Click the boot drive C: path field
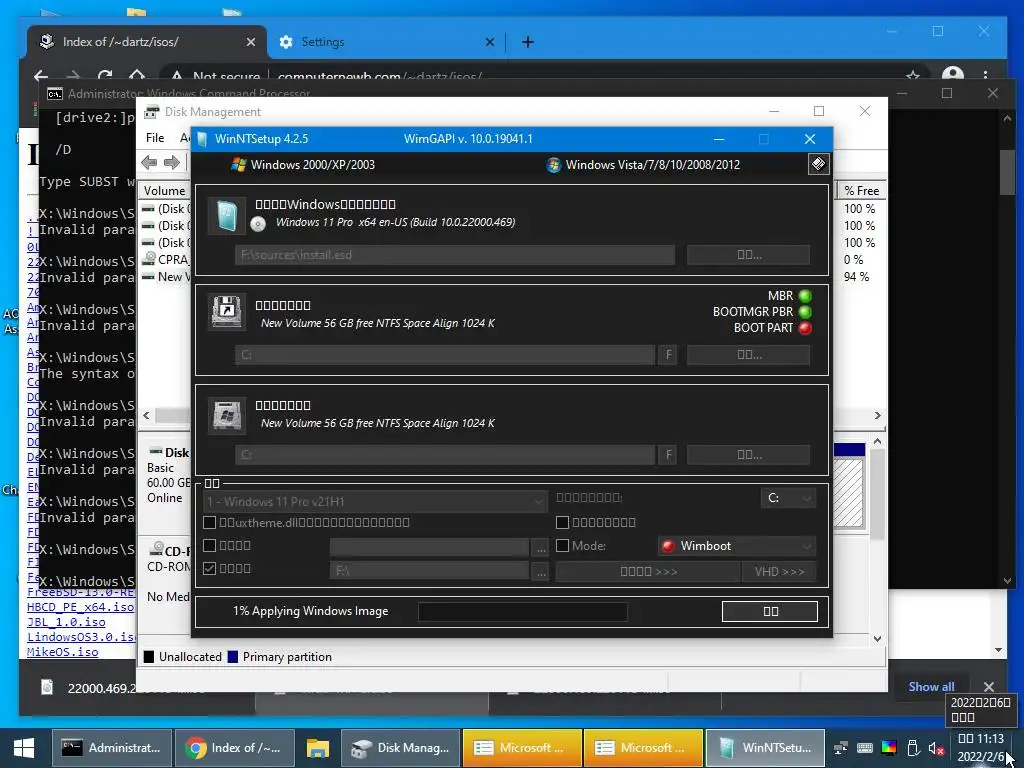Screen dimensions: 1024x768 coord(445,355)
